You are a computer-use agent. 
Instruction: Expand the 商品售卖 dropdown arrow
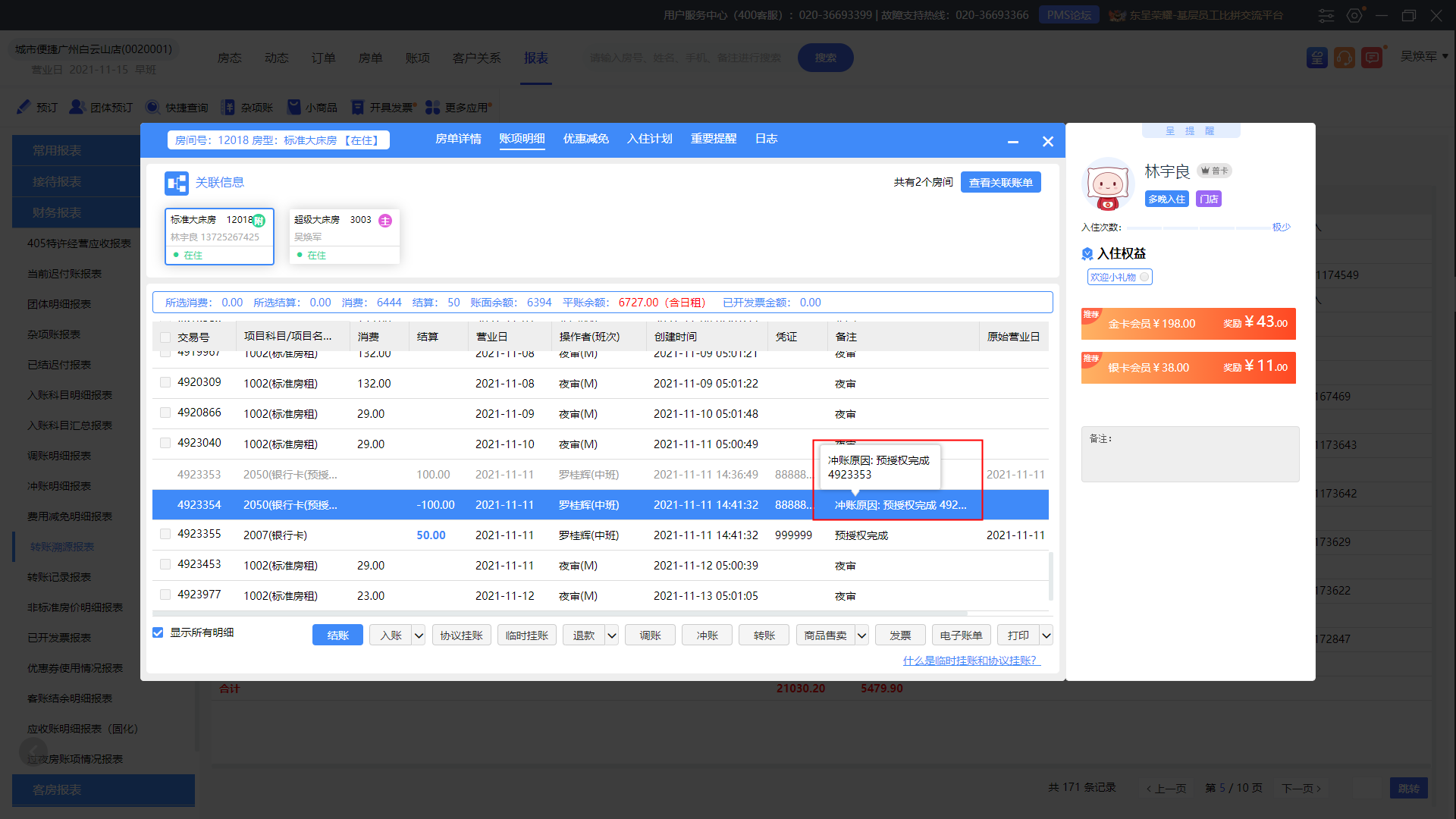click(862, 635)
